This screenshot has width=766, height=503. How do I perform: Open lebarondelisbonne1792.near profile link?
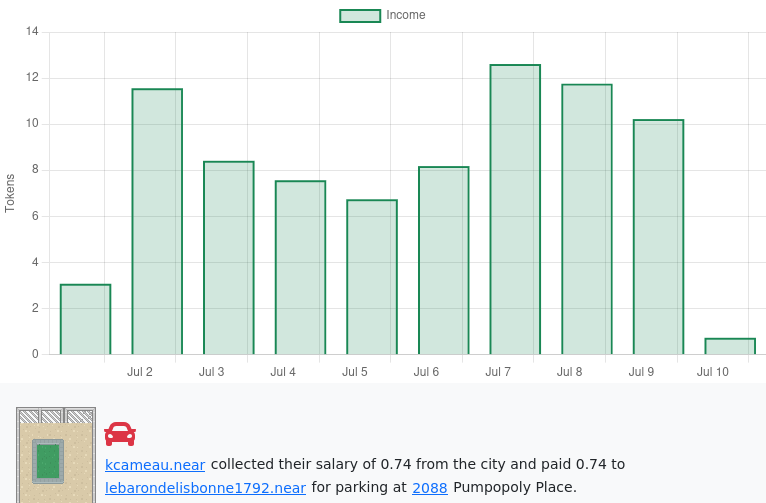click(206, 487)
